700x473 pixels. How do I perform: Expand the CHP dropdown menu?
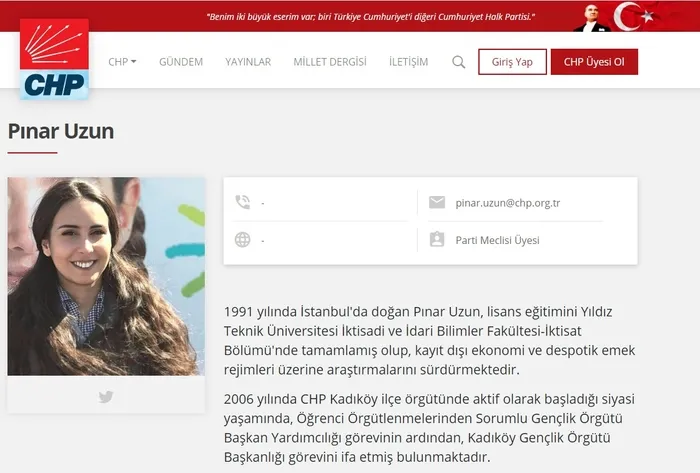pos(122,62)
